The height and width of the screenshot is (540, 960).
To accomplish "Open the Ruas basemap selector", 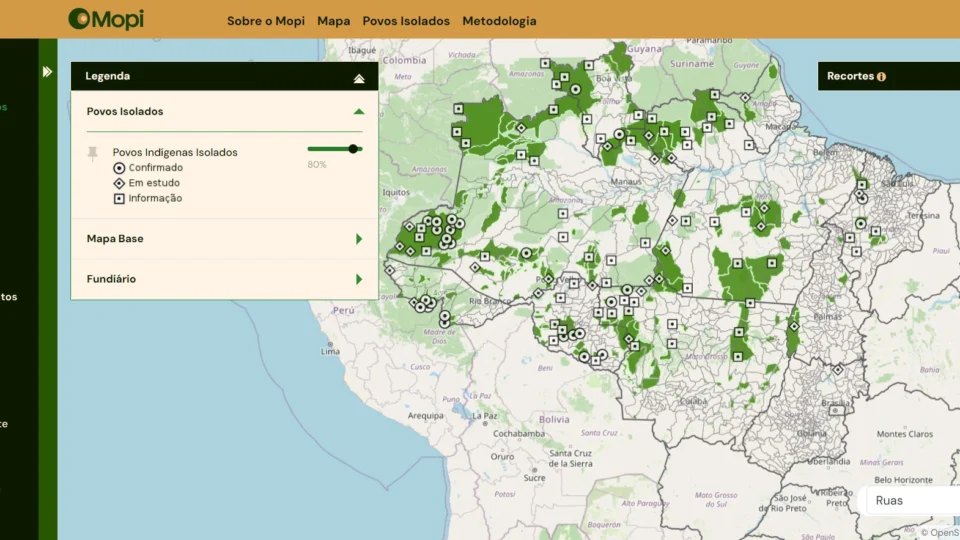I will point(910,500).
